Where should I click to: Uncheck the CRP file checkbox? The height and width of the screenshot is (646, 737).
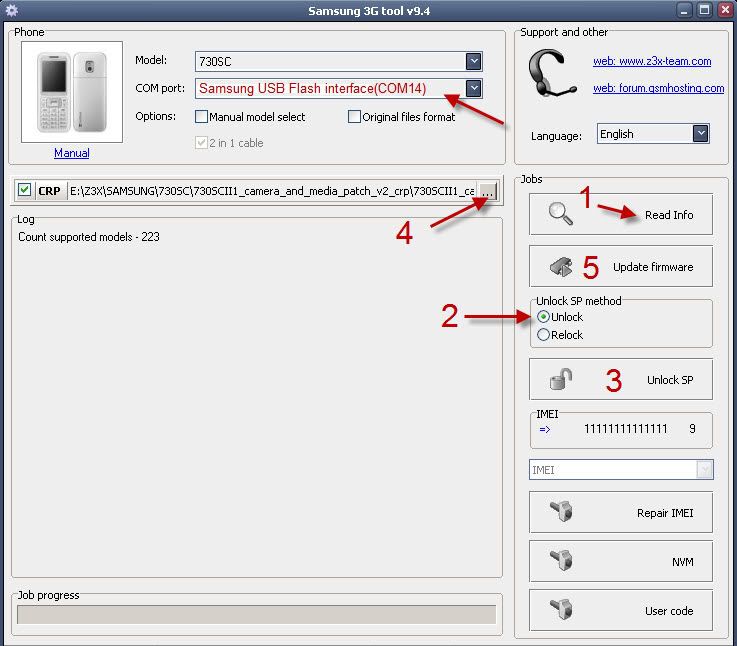tap(24, 190)
